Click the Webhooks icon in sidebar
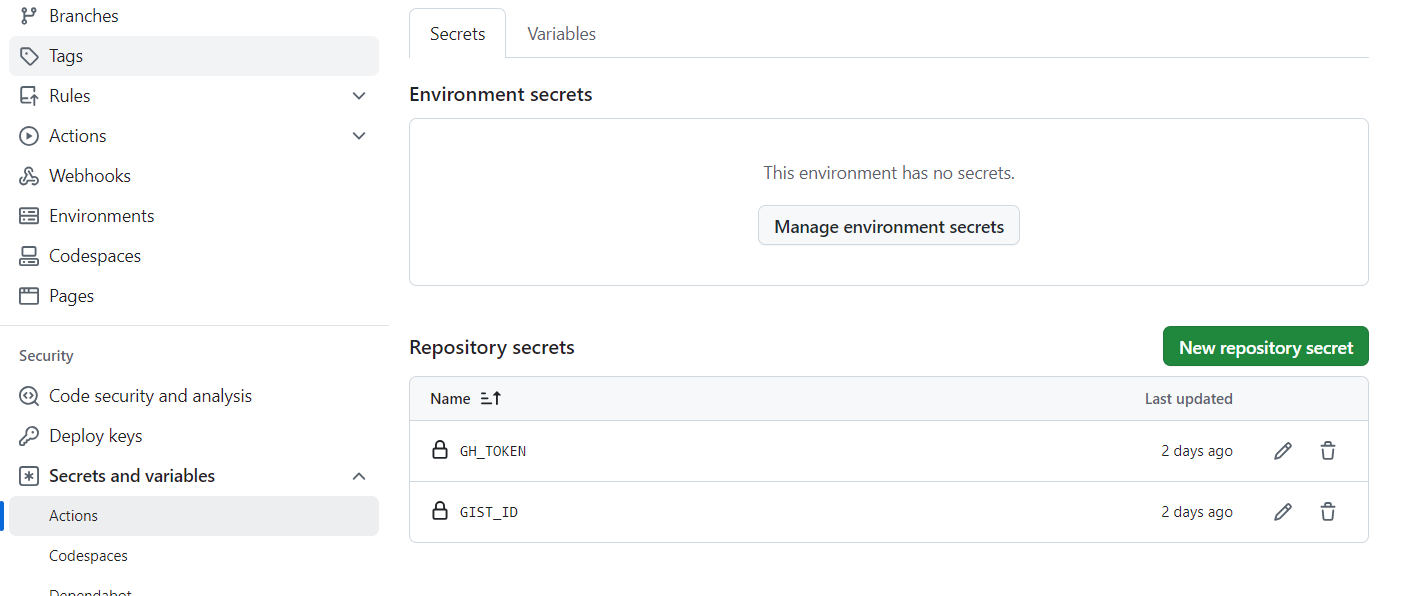 coord(29,176)
